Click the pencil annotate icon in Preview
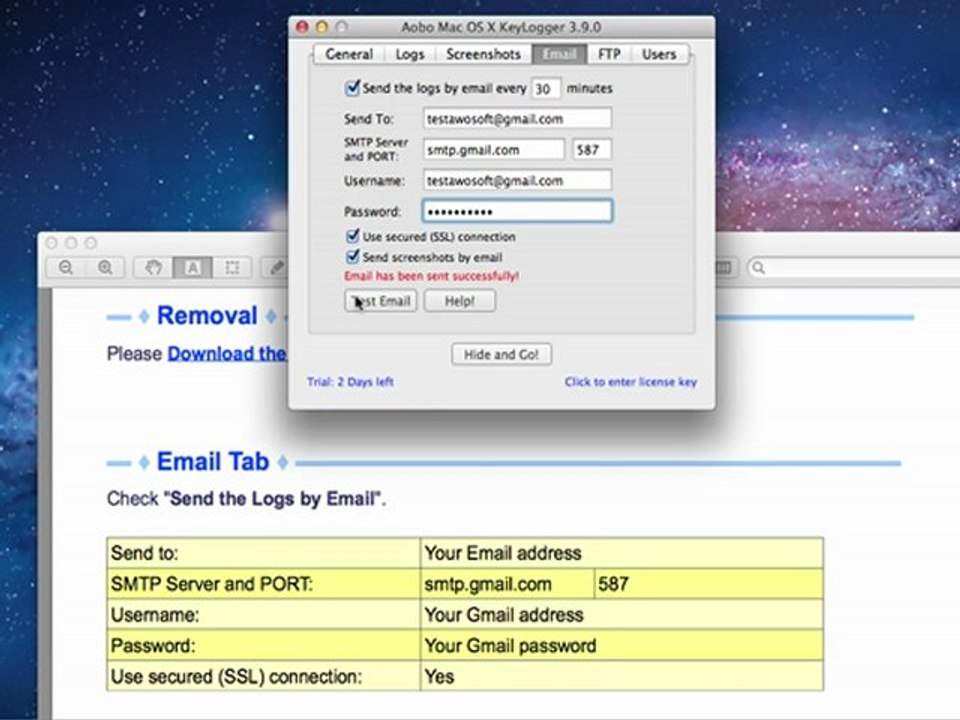Image resolution: width=960 pixels, height=720 pixels. (x=277, y=268)
